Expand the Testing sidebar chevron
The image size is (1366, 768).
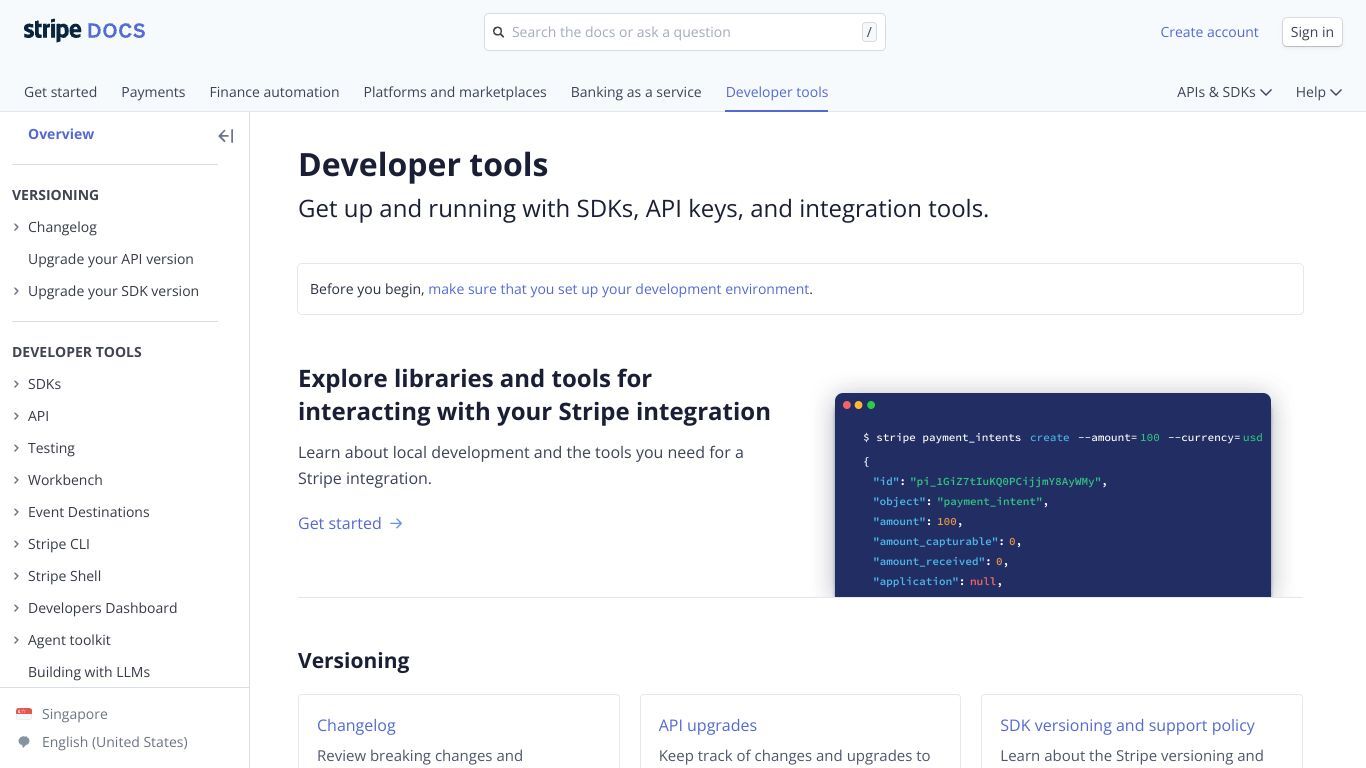click(x=16, y=448)
